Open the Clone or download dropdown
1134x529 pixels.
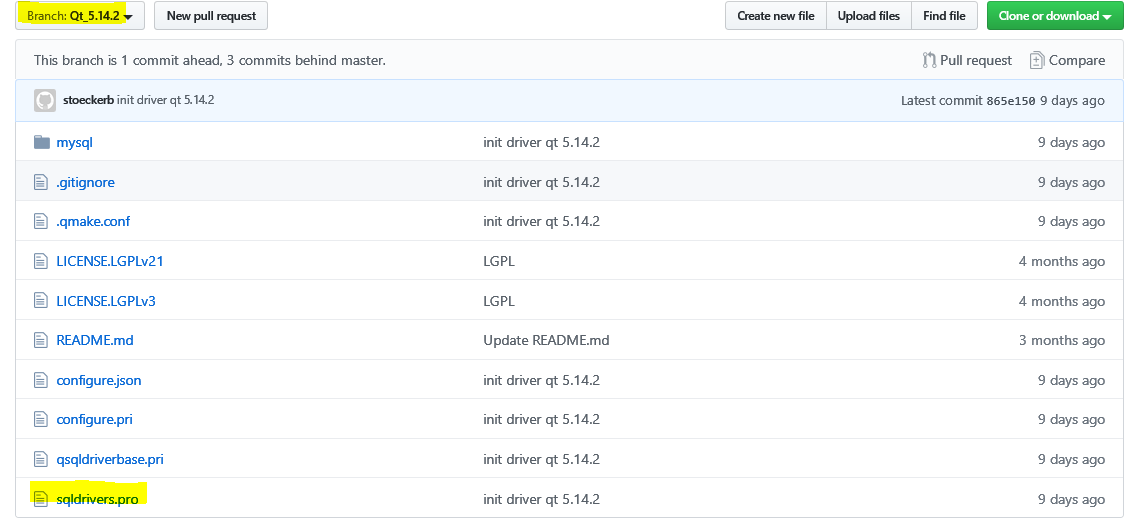pyautogui.click(x=1054, y=15)
